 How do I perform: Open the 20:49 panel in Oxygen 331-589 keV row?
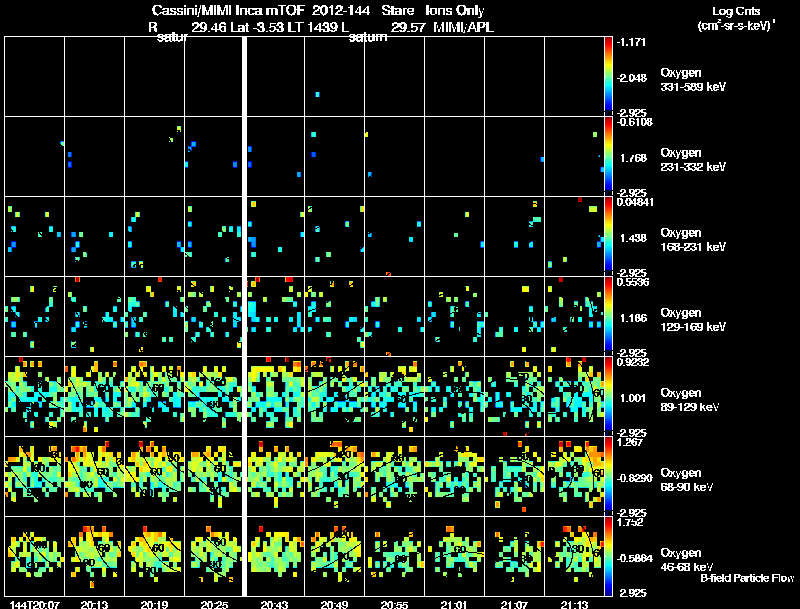coord(335,76)
